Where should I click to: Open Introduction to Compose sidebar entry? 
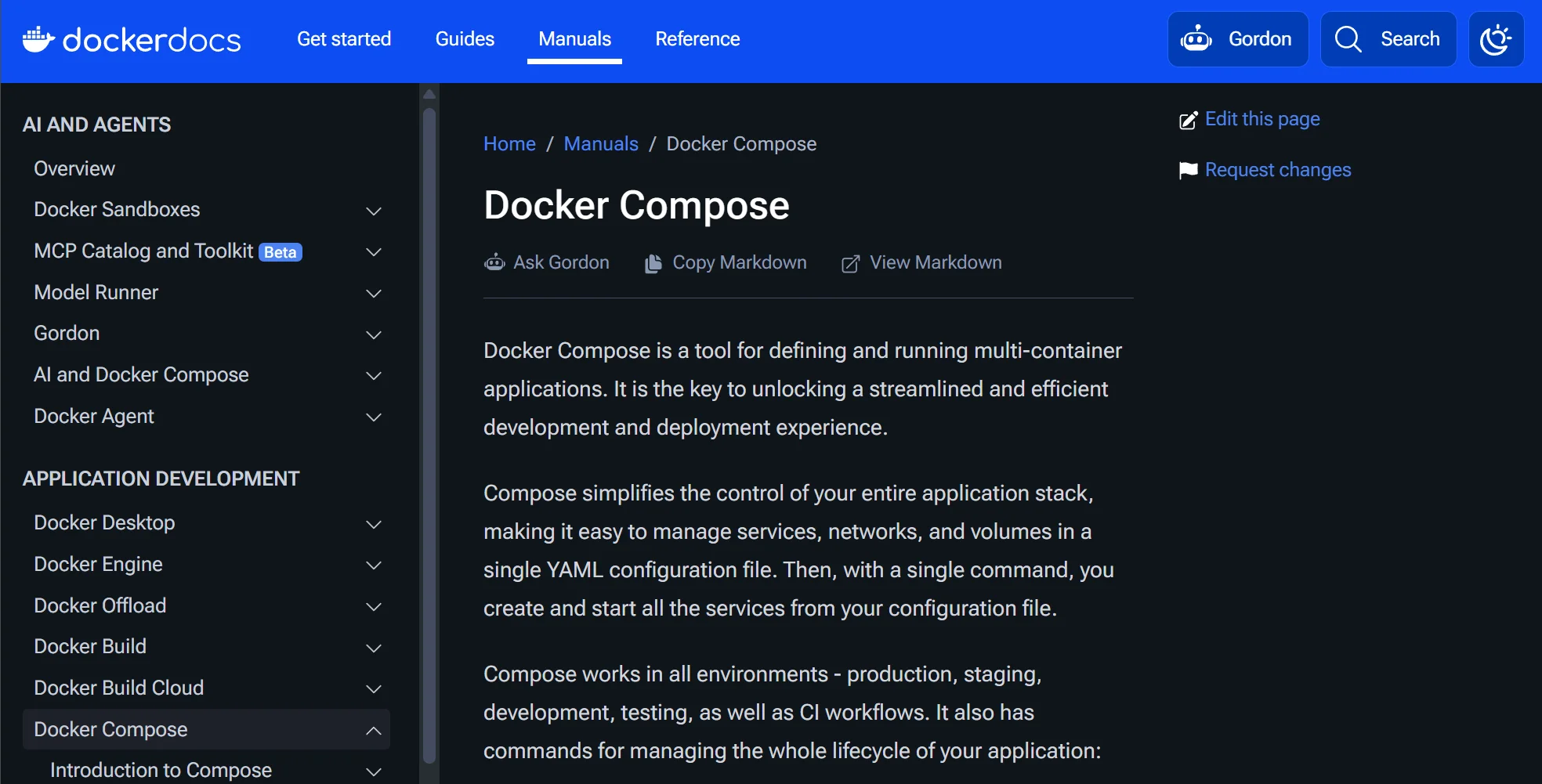coord(161,770)
